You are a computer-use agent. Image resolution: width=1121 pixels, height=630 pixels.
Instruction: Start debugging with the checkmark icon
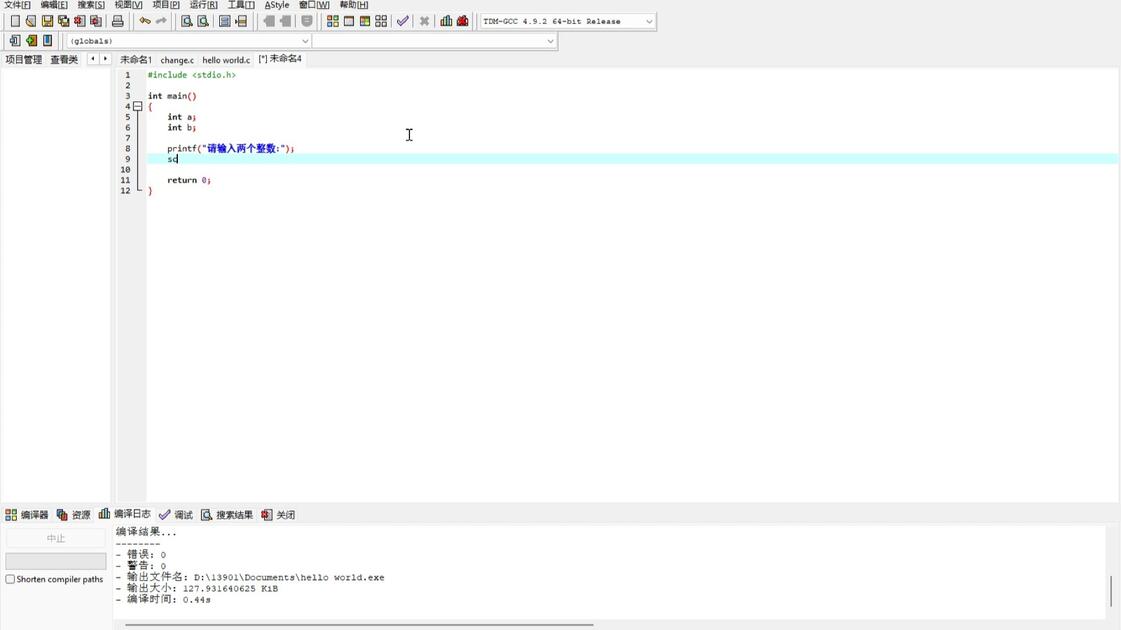403,21
